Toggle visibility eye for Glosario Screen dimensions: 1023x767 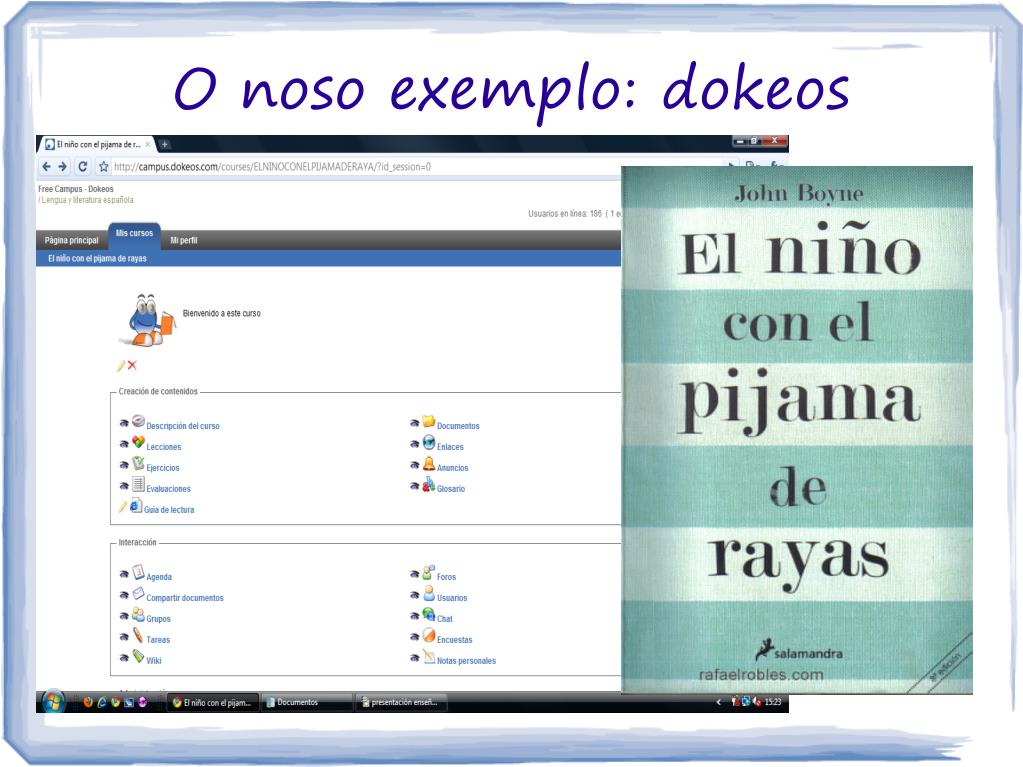(414, 486)
